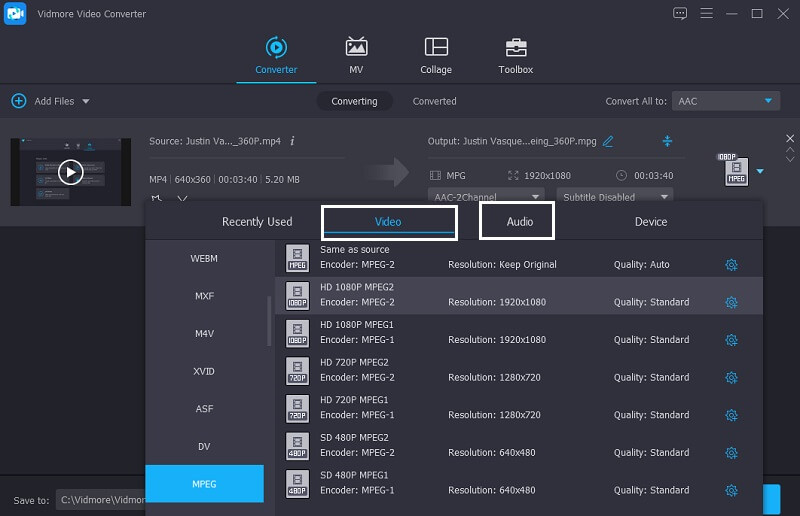Switch to the Audio format tab

coord(519,222)
